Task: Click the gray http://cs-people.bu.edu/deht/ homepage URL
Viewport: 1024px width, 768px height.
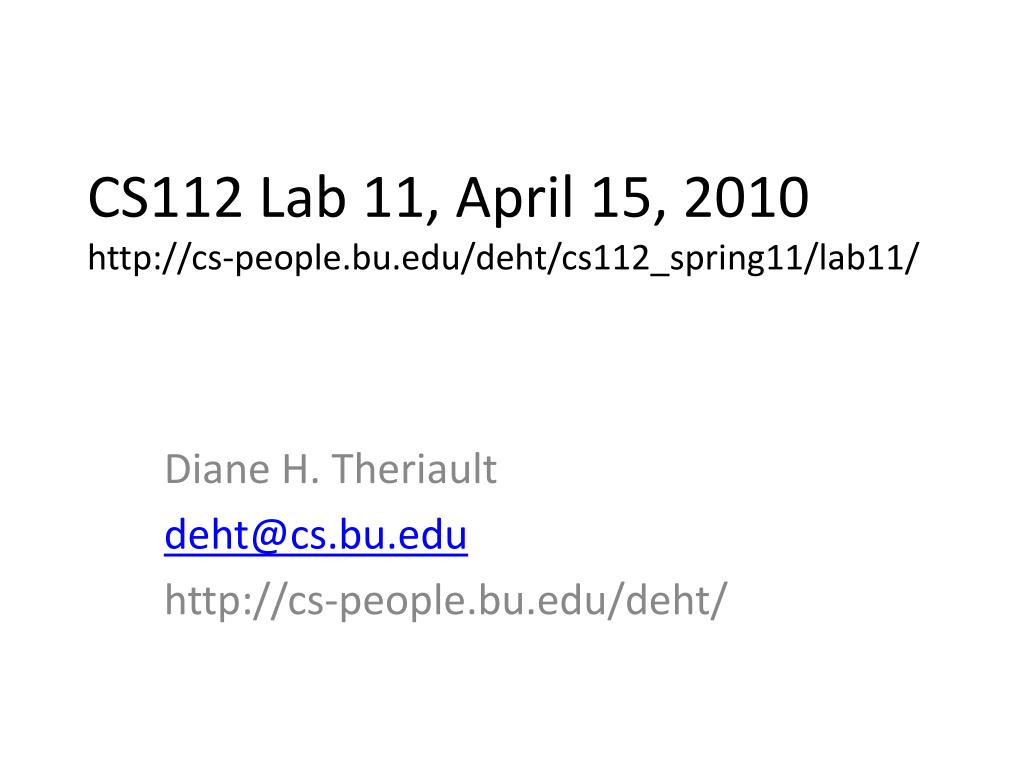Action: pyautogui.click(x=445, y=600)
